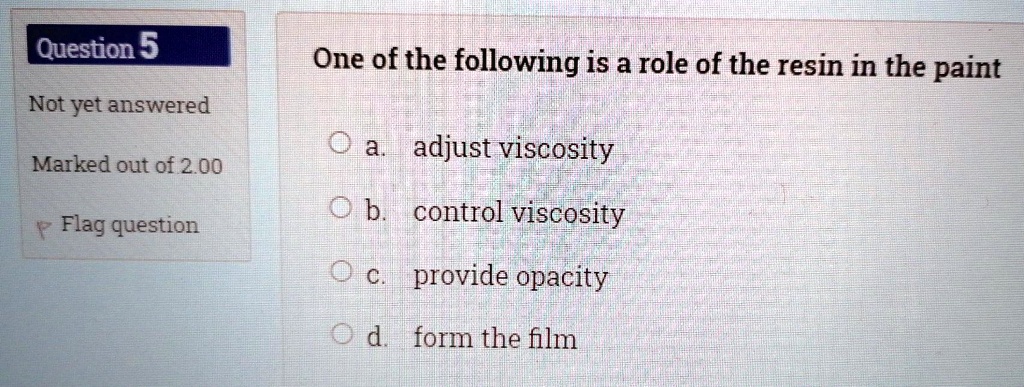Click the "b." letter label
The height and width of the screenshot is (387, 1024).
click(376, 211)
